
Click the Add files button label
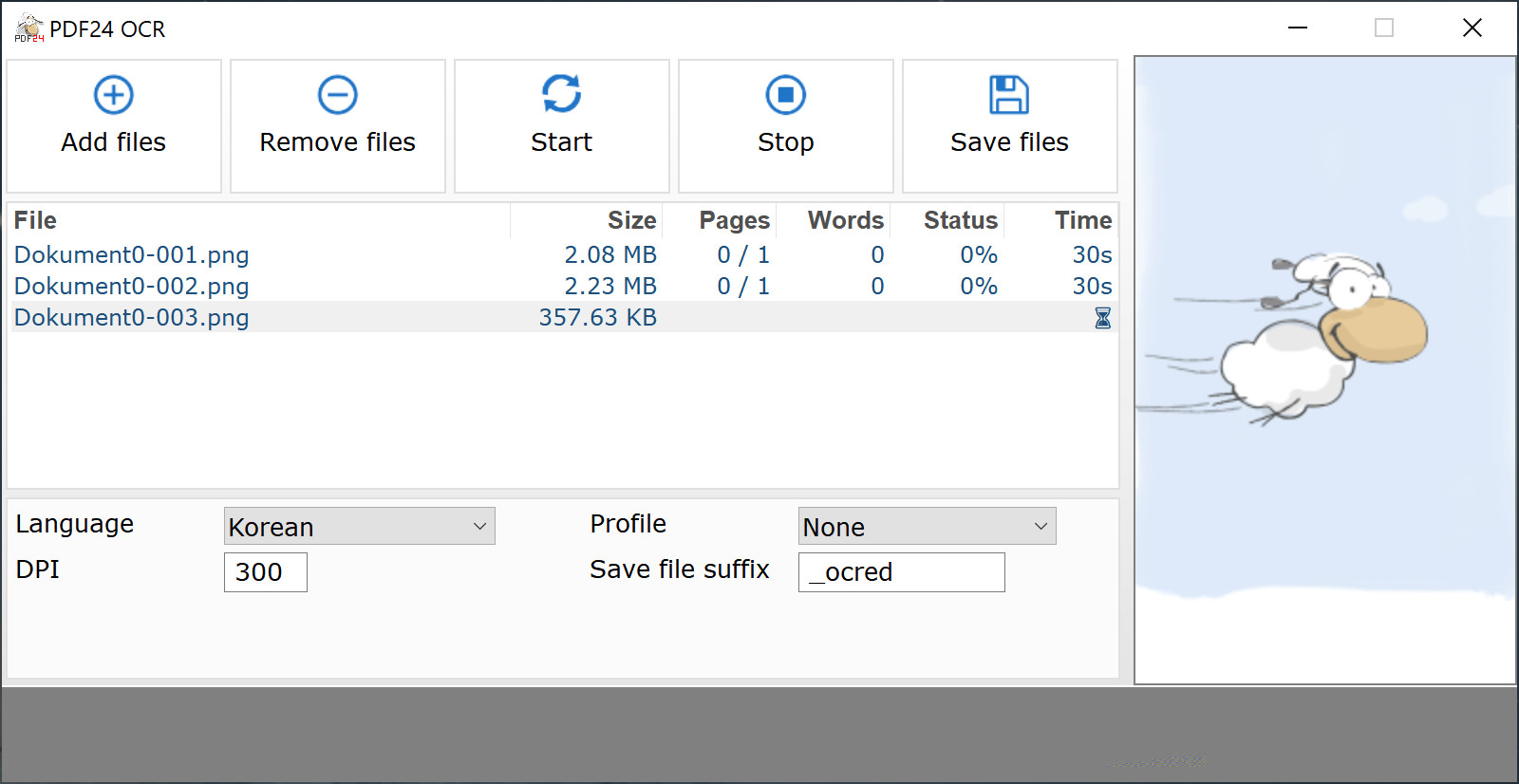tap(114, 142)
